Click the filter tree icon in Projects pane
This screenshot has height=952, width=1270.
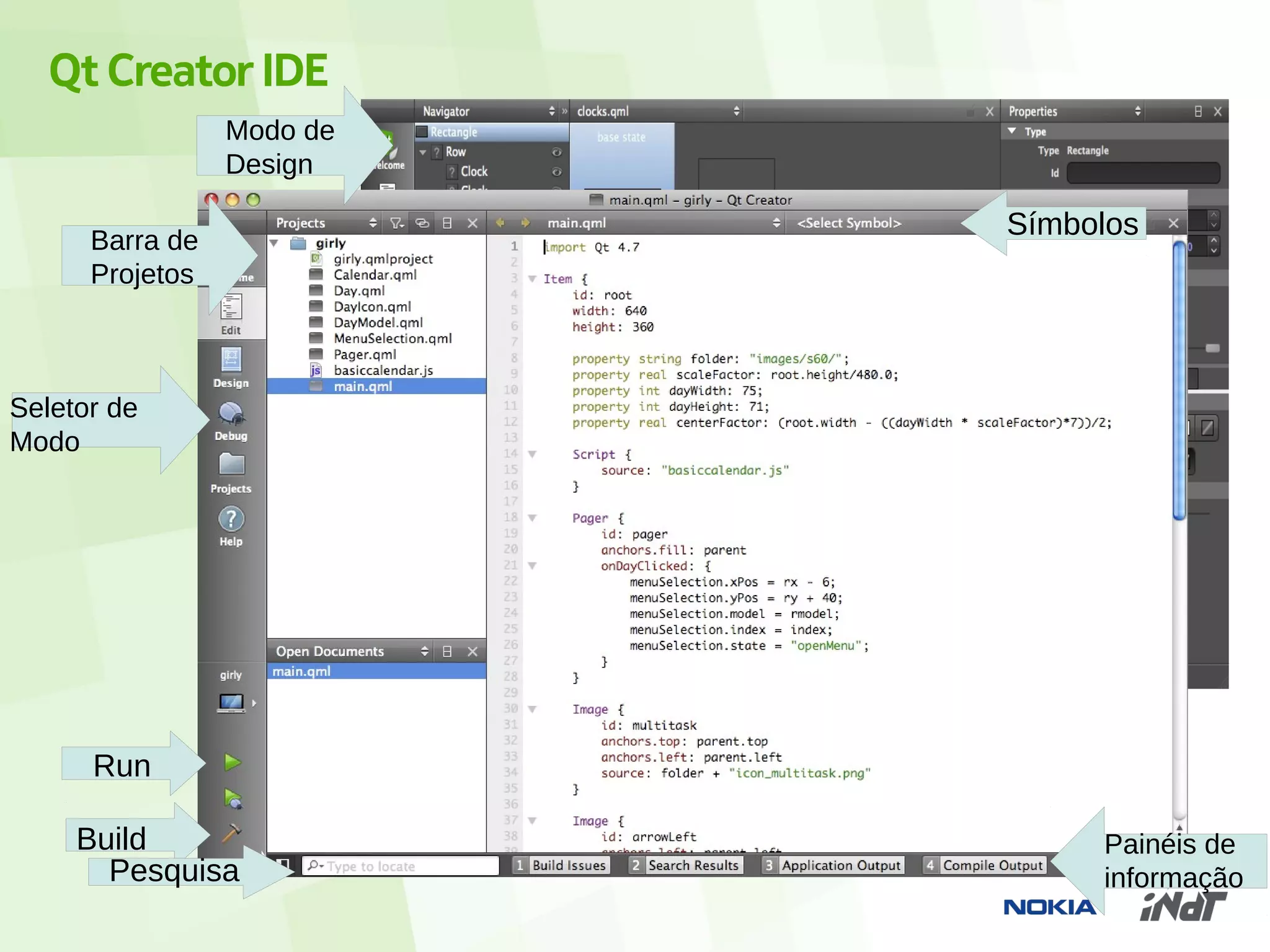(x=397, y=223)
